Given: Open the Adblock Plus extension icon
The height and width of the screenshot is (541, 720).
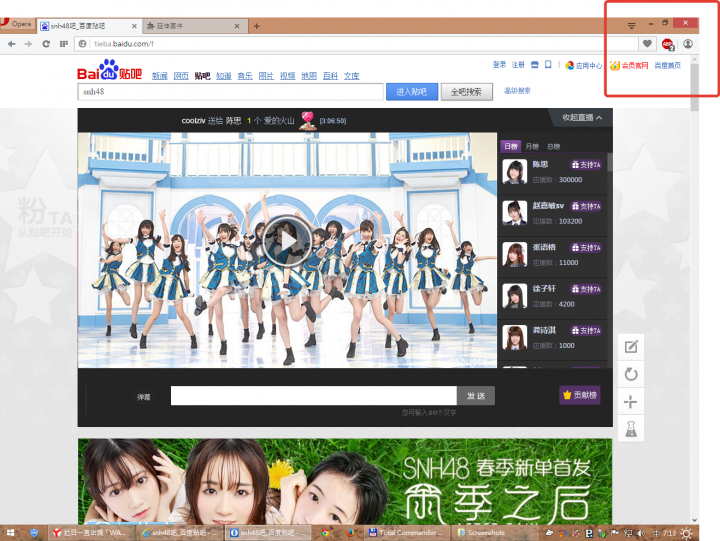Looking at the screenshot, I should coord(668,44).
